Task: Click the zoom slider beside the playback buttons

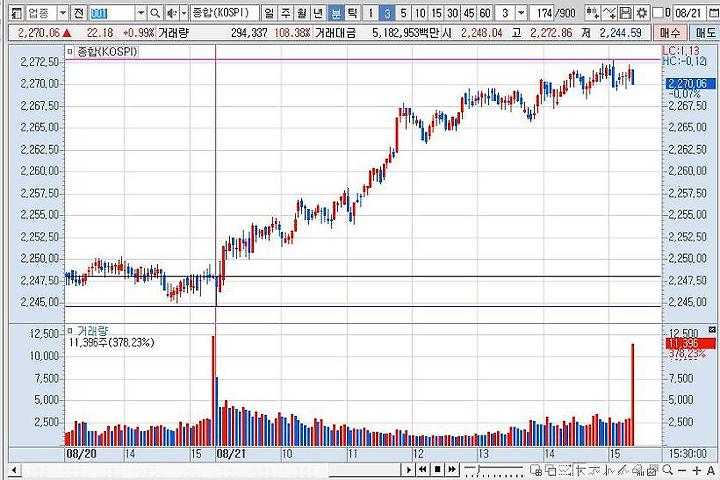Action: (x=494, y=469)
